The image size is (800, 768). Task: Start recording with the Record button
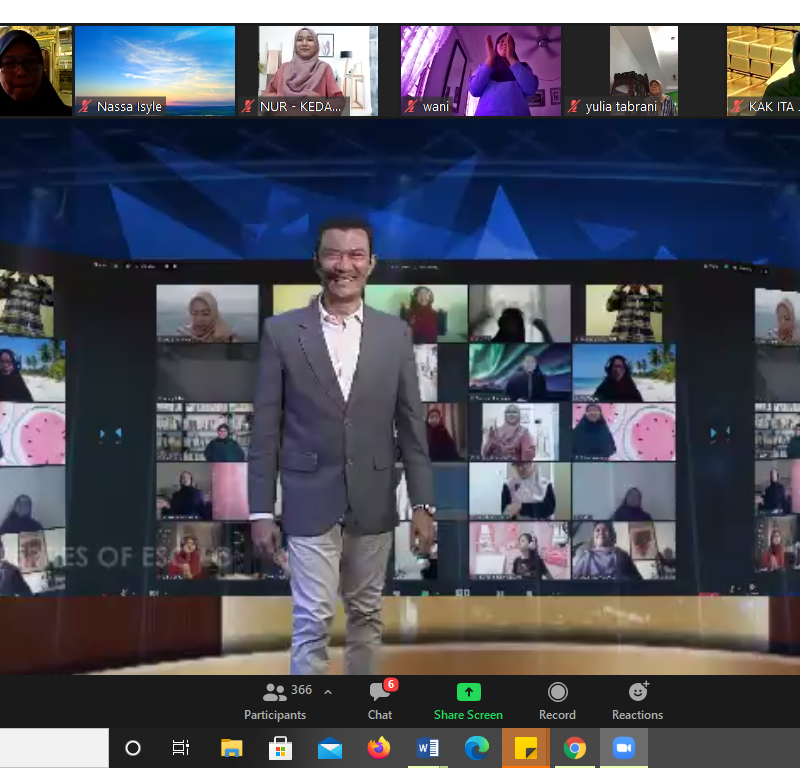[x=557, y=700]
